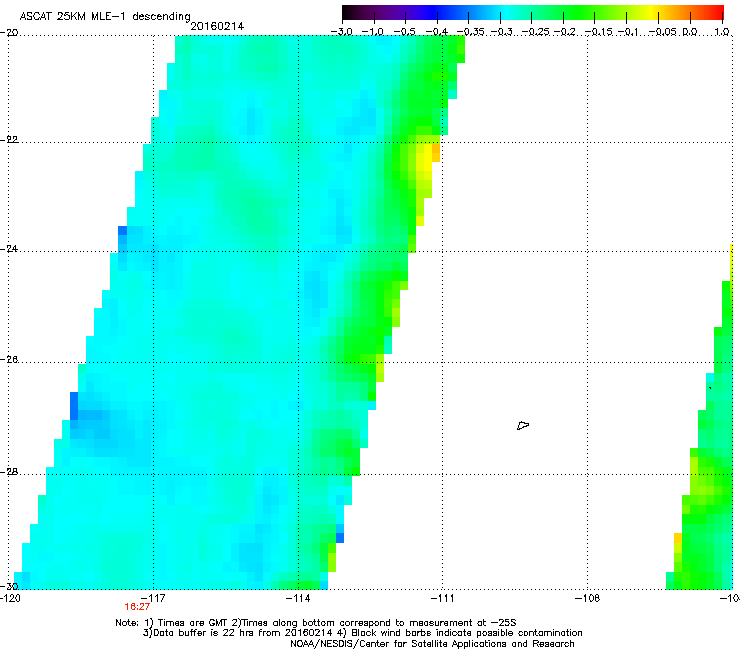Click the latitude label -24
Image resolution: width=740 pixels, height=650 pixels.
click(x=9, y=248)
